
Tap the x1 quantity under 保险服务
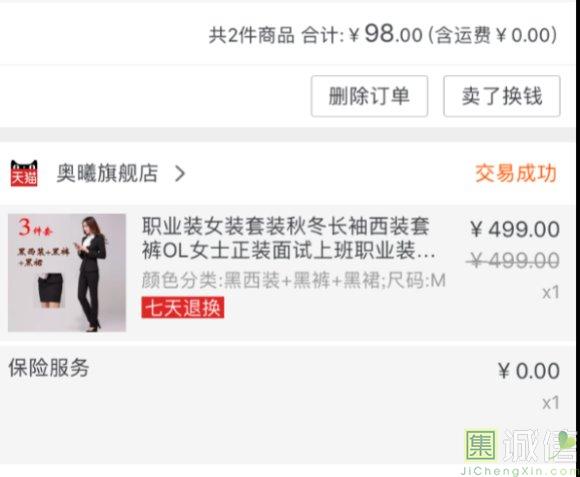550,403
